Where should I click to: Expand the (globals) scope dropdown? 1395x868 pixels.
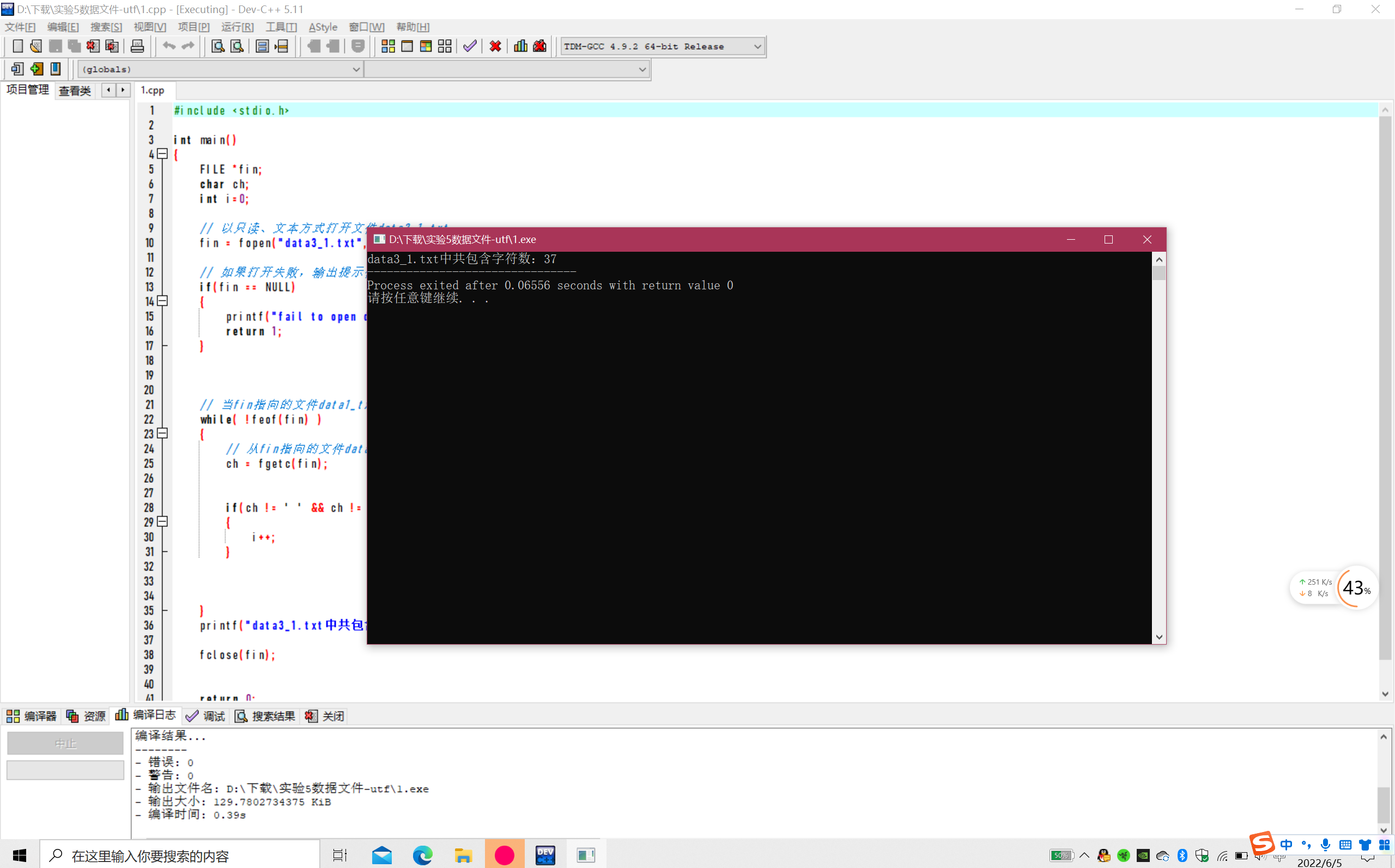click(356, 69)
